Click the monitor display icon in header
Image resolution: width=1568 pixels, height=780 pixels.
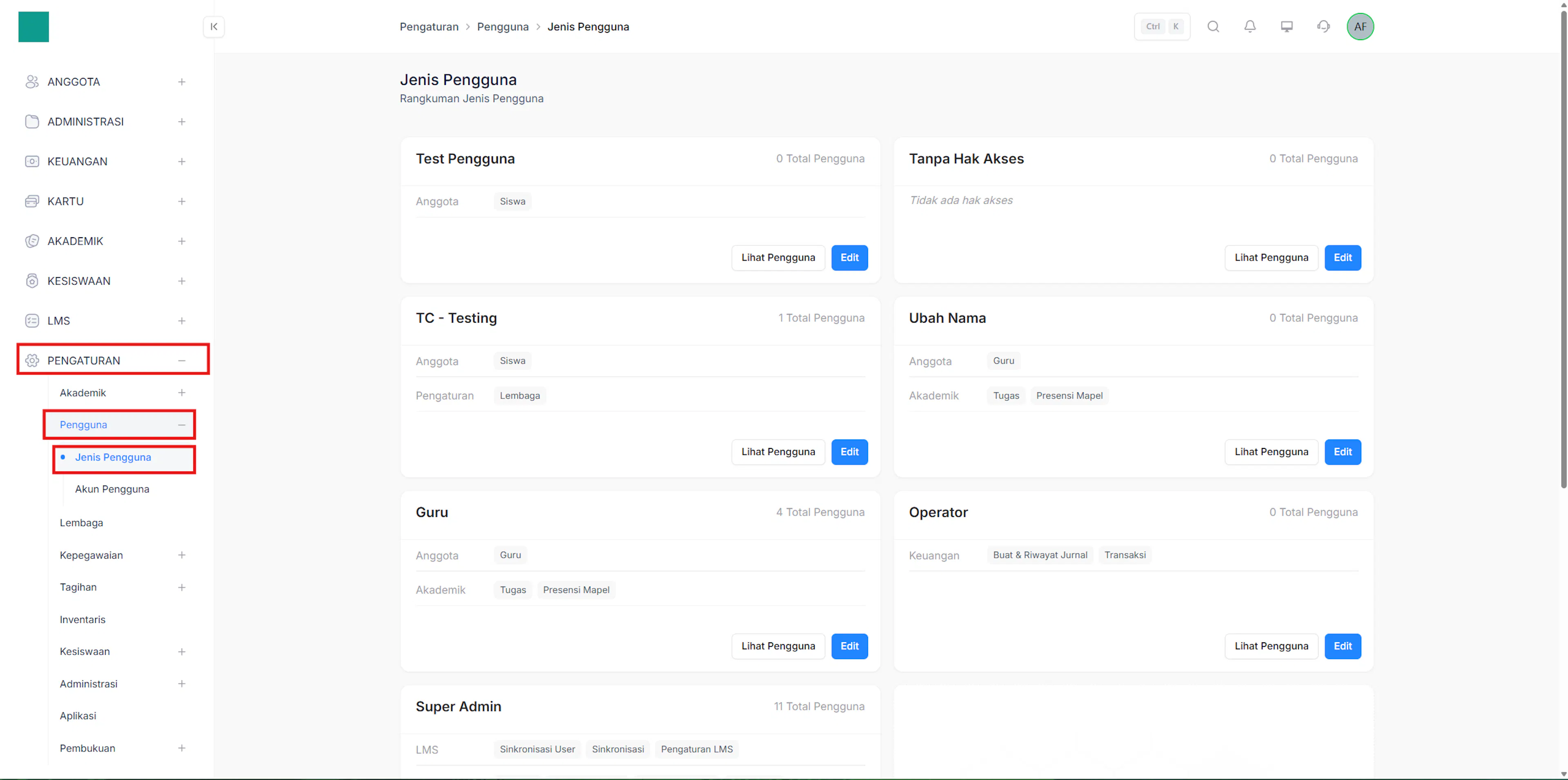point(1287,27)
